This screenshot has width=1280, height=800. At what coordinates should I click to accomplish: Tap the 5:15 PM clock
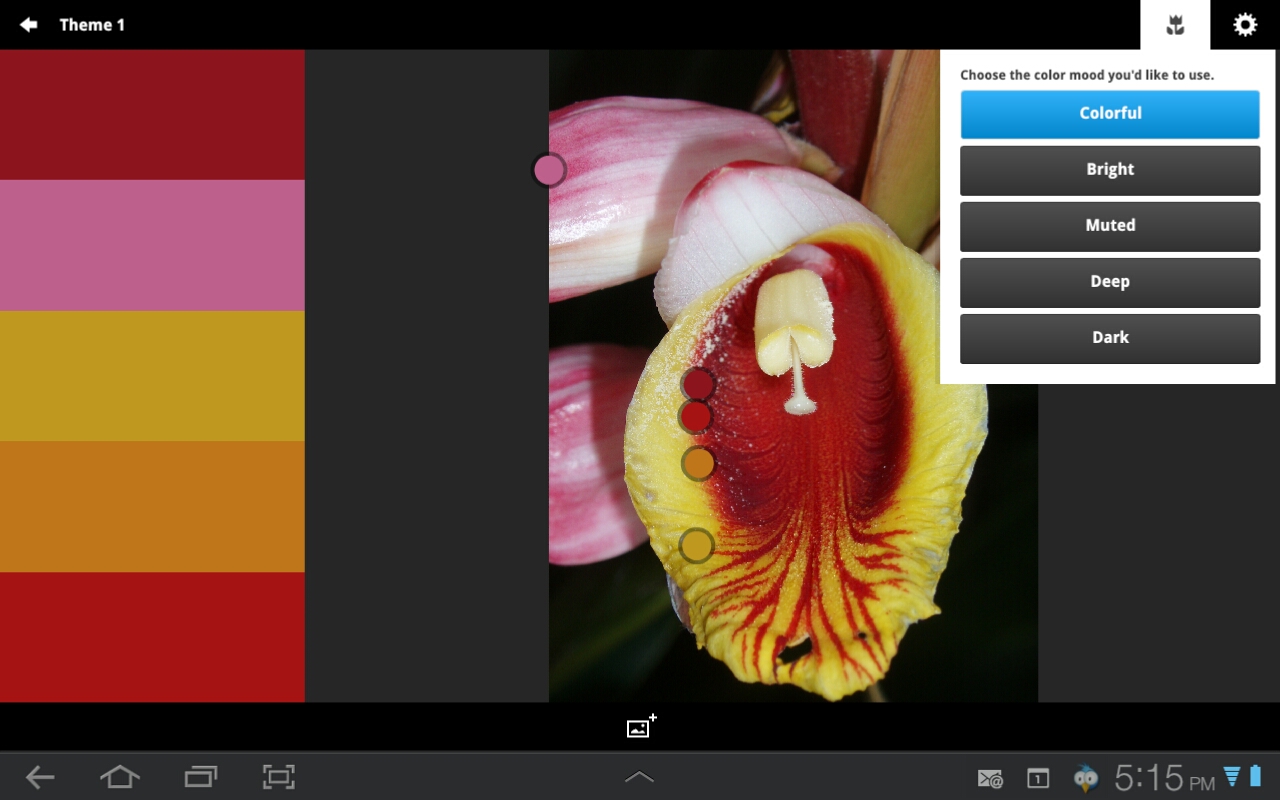(x=1165, y=778)
